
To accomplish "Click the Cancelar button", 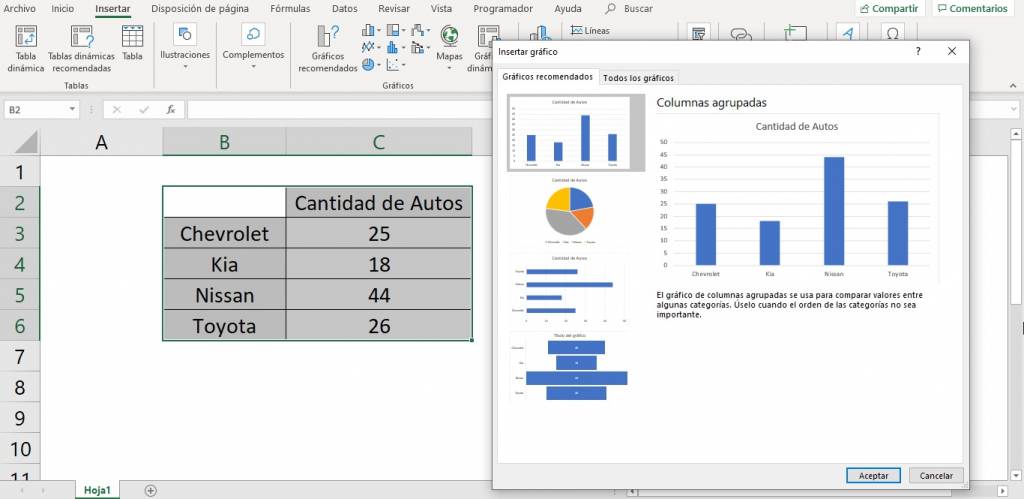I will coord(936,476).
